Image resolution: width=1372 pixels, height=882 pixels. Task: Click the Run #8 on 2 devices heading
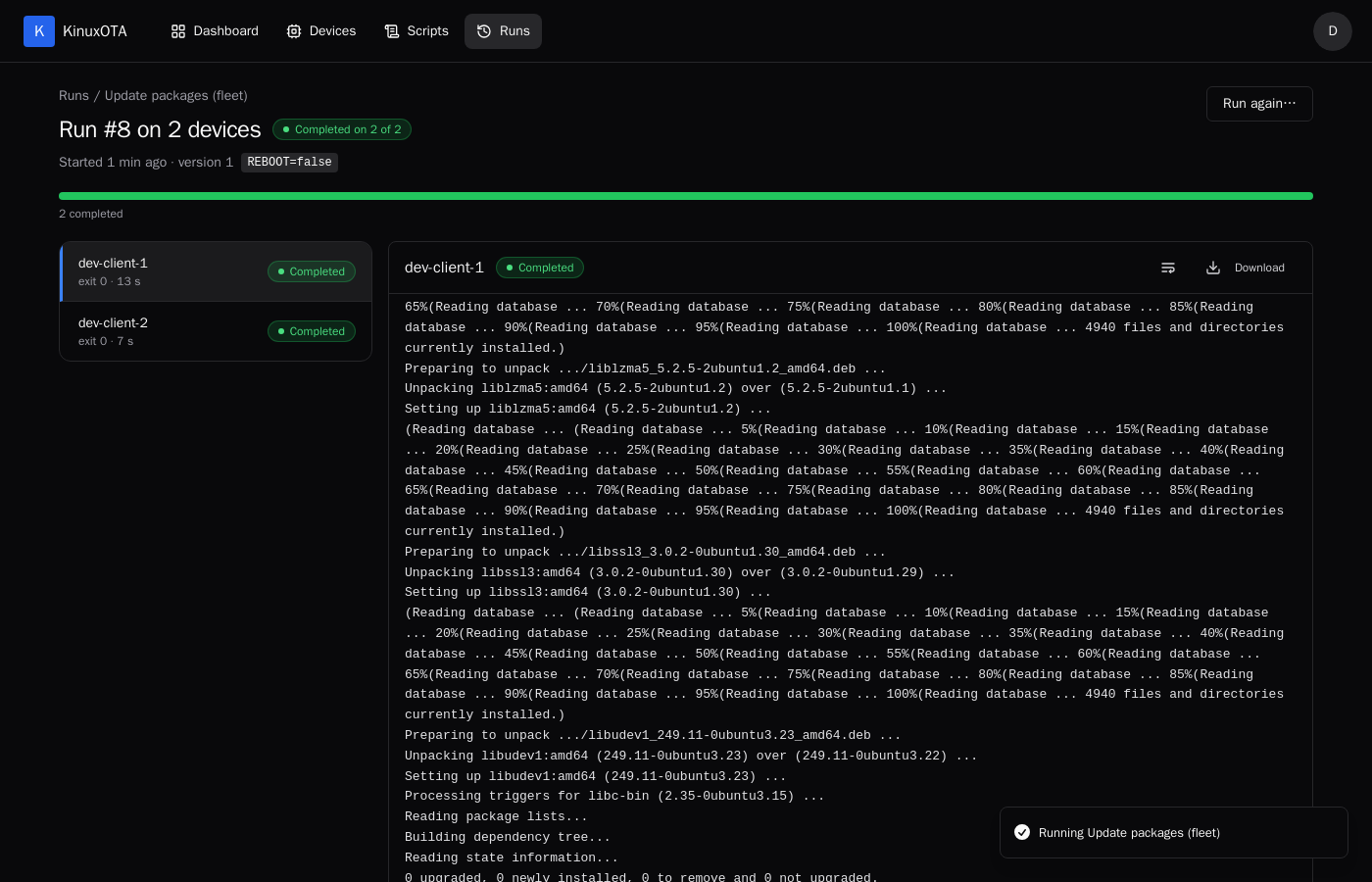click(x=160, y=129)
